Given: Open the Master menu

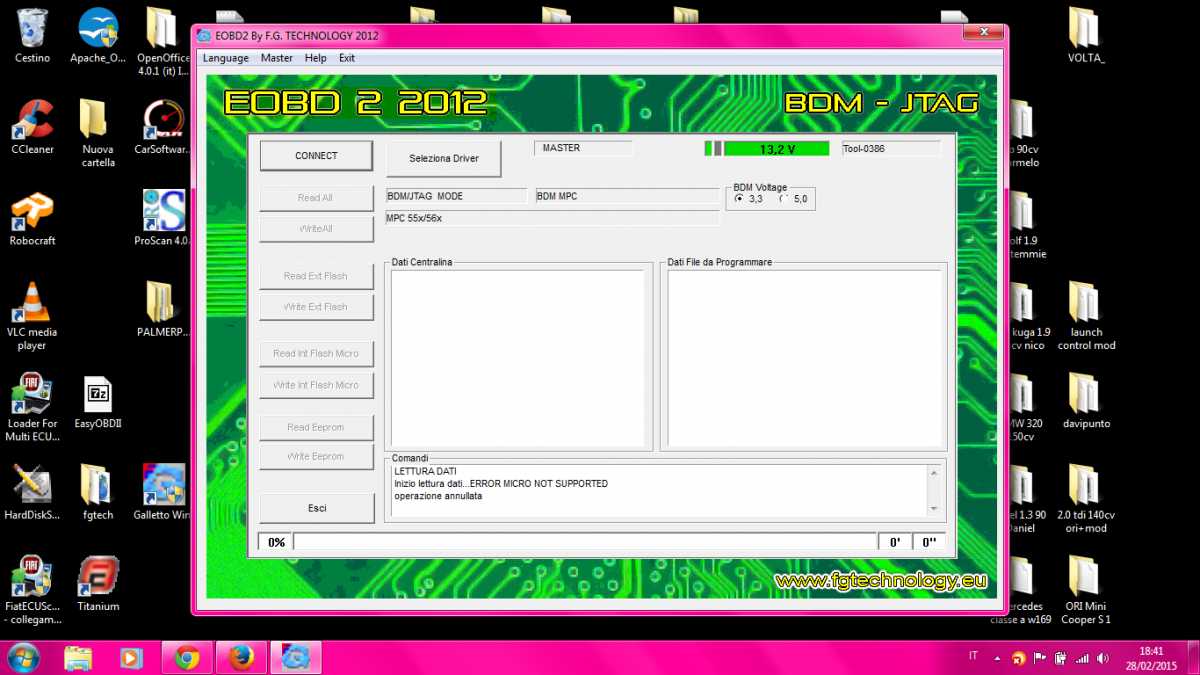Looking at the screenshot, I should click(x=277, y=58).
